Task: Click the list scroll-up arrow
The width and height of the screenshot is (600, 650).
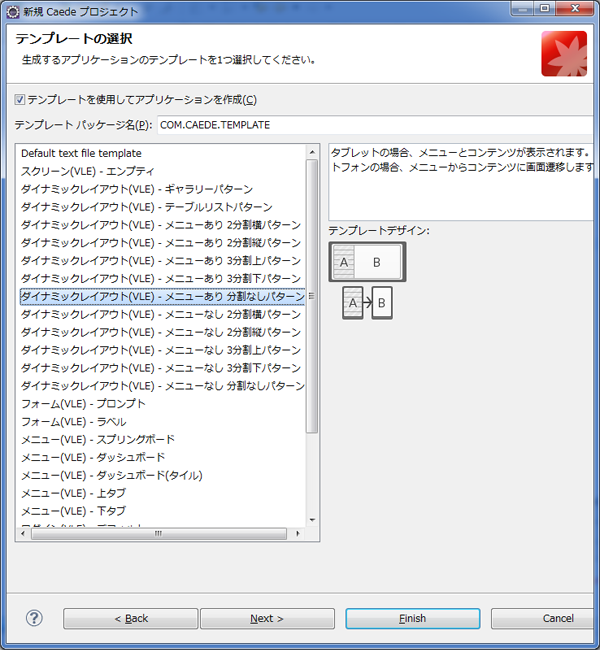Action: [312, 153]
